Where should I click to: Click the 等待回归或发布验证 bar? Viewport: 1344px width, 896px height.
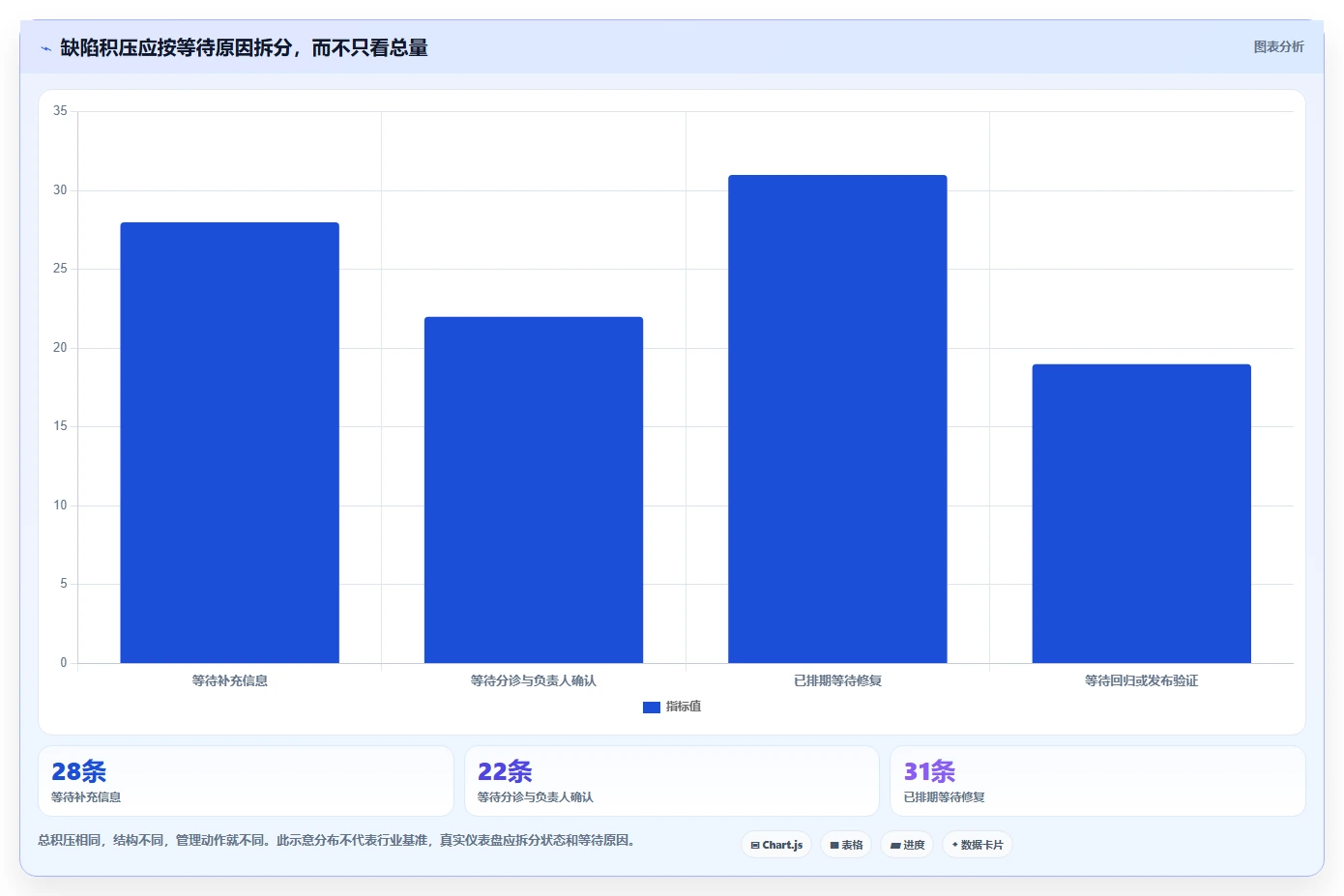(1142, 513)
